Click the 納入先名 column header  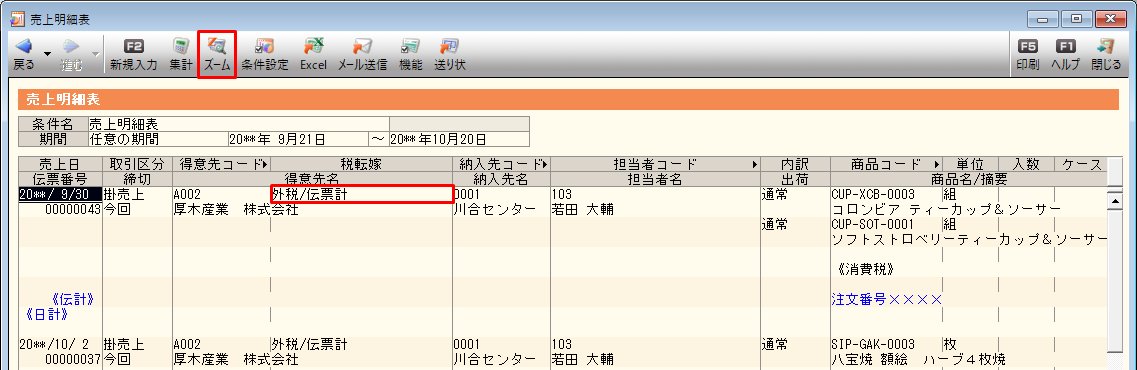tap(501, 178)
